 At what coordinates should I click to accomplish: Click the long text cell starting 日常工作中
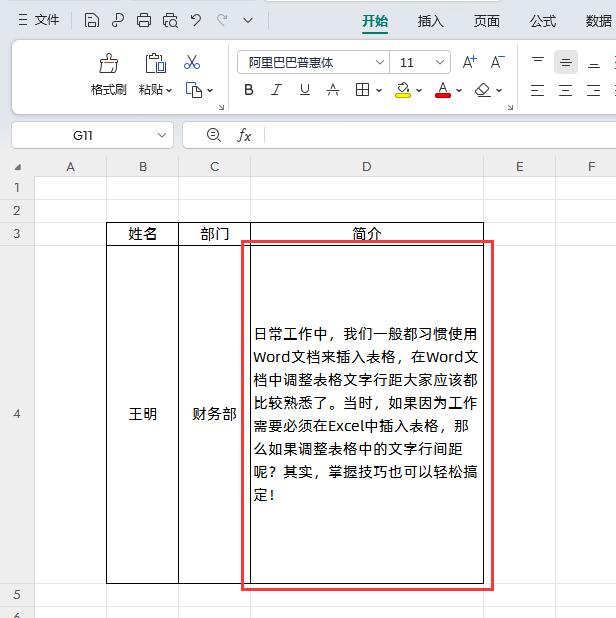(x=367, y=414)
